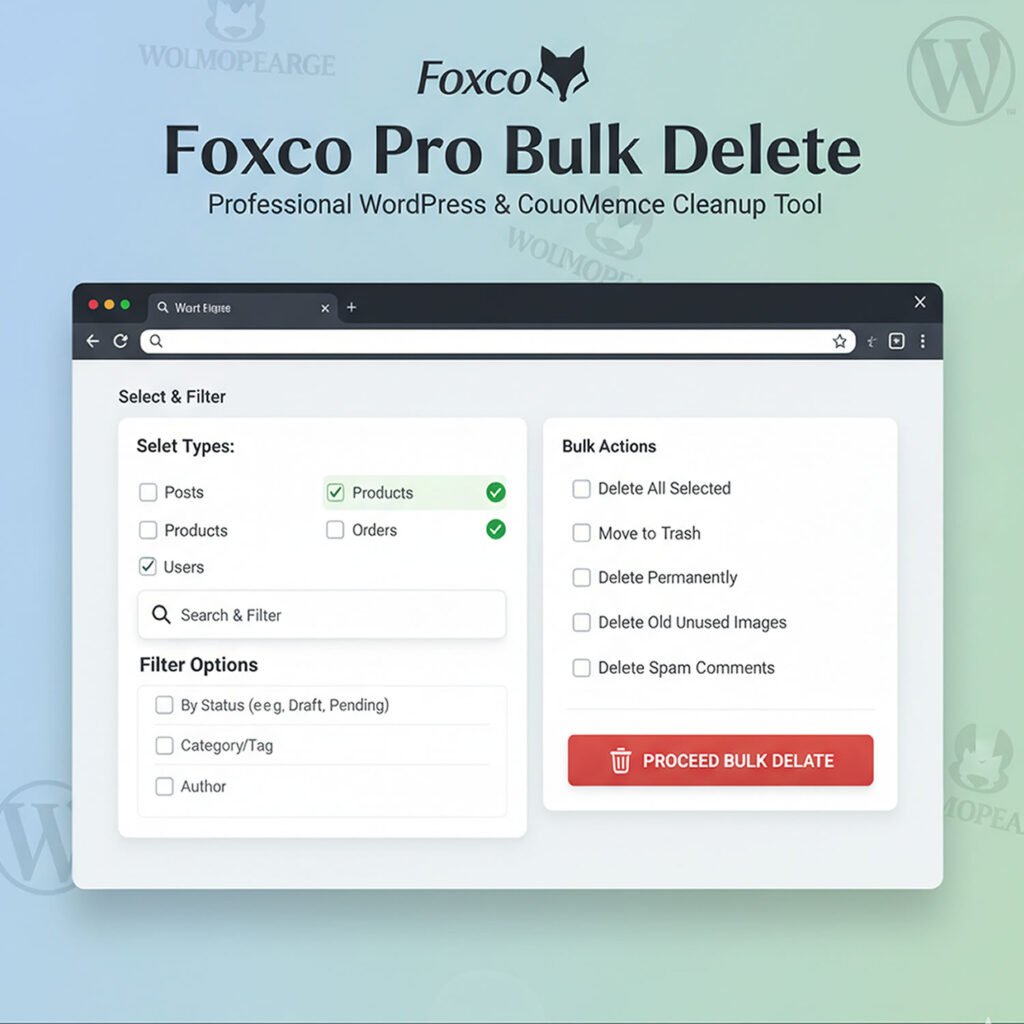Bookmark the page with the star icon
1024x1024 pixels.
pos(839,341)
